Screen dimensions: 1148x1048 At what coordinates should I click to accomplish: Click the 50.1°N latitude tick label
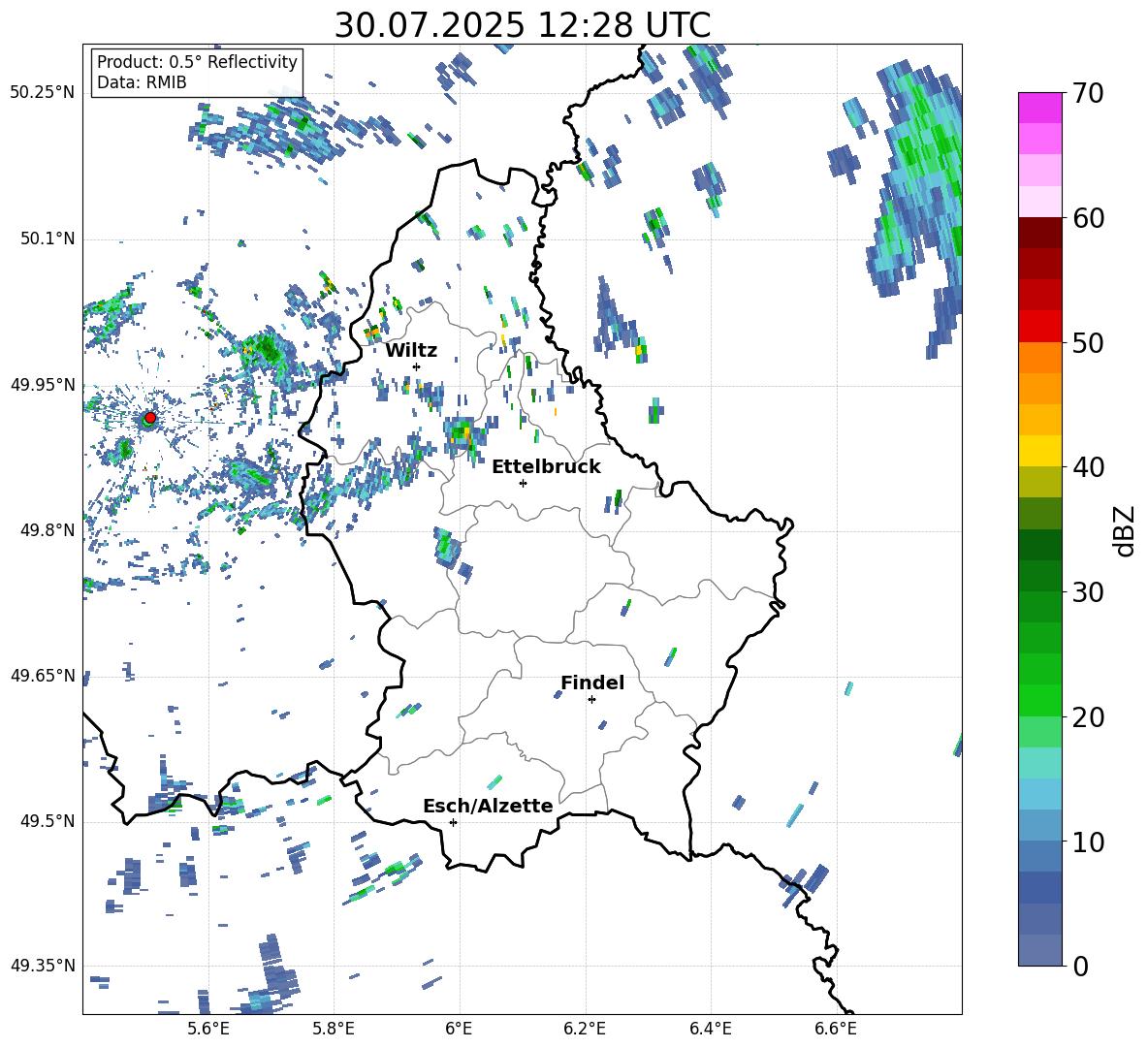pyautogui.click(x=47, y=238)
